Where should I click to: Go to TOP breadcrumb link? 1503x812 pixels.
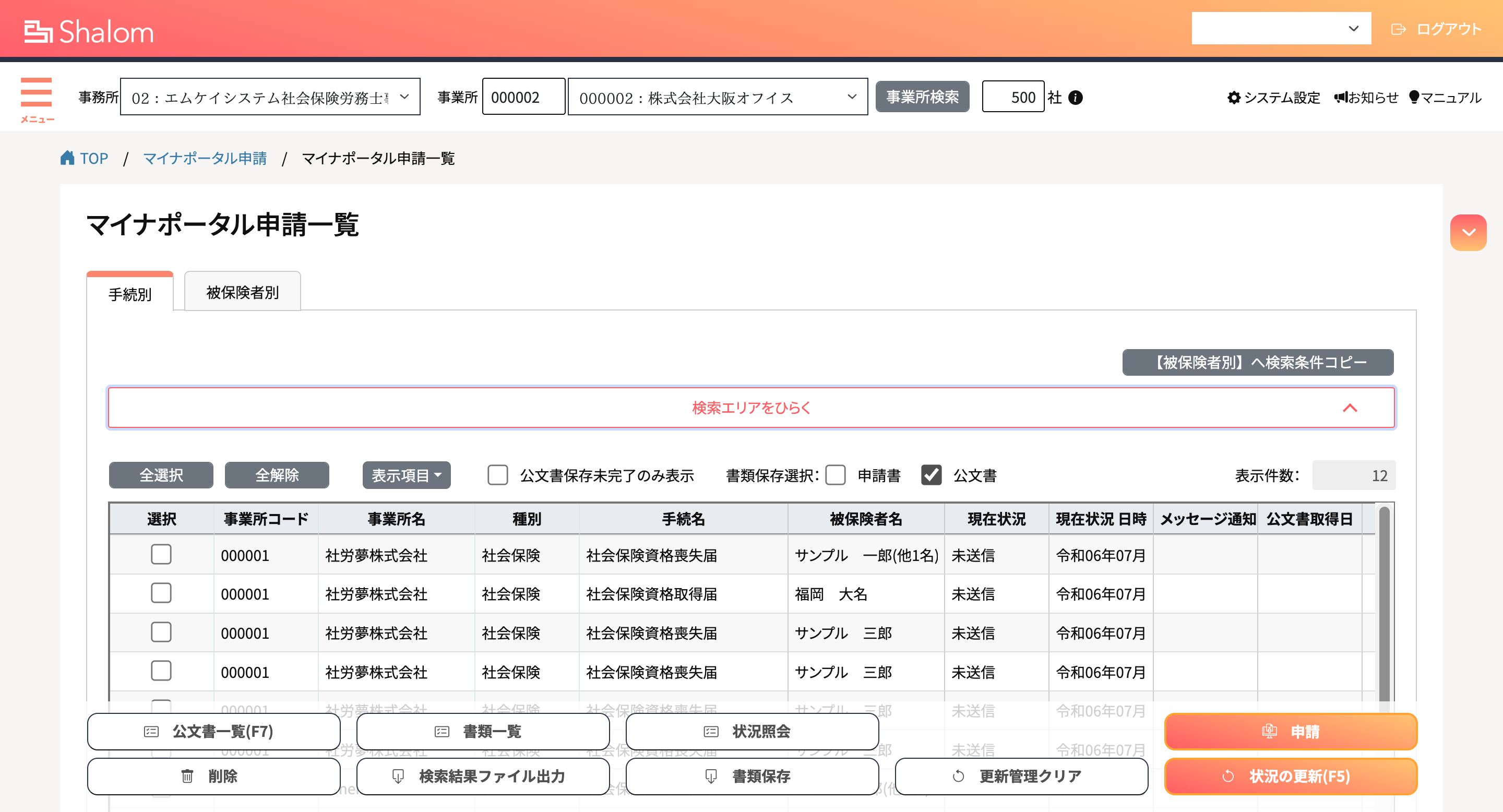pyautogui.click(x=94, y=158)
